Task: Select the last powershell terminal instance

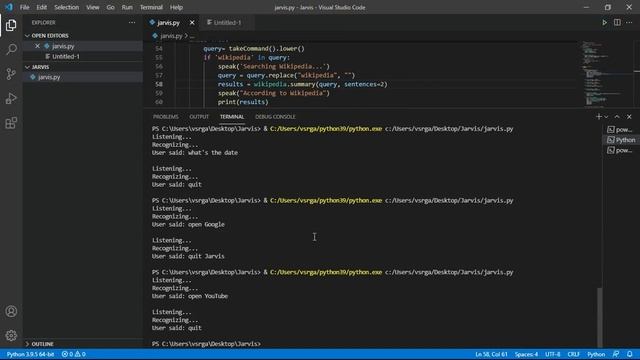Action: click(x=620, y=150)
